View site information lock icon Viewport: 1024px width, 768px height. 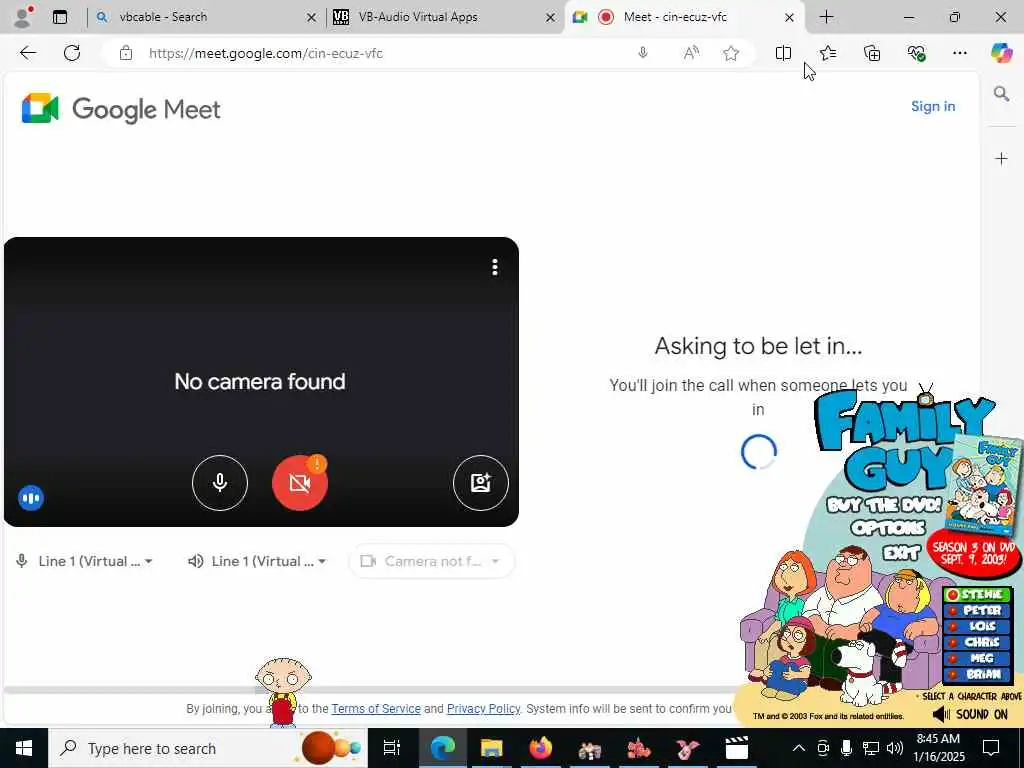click(x=125, y=54)
